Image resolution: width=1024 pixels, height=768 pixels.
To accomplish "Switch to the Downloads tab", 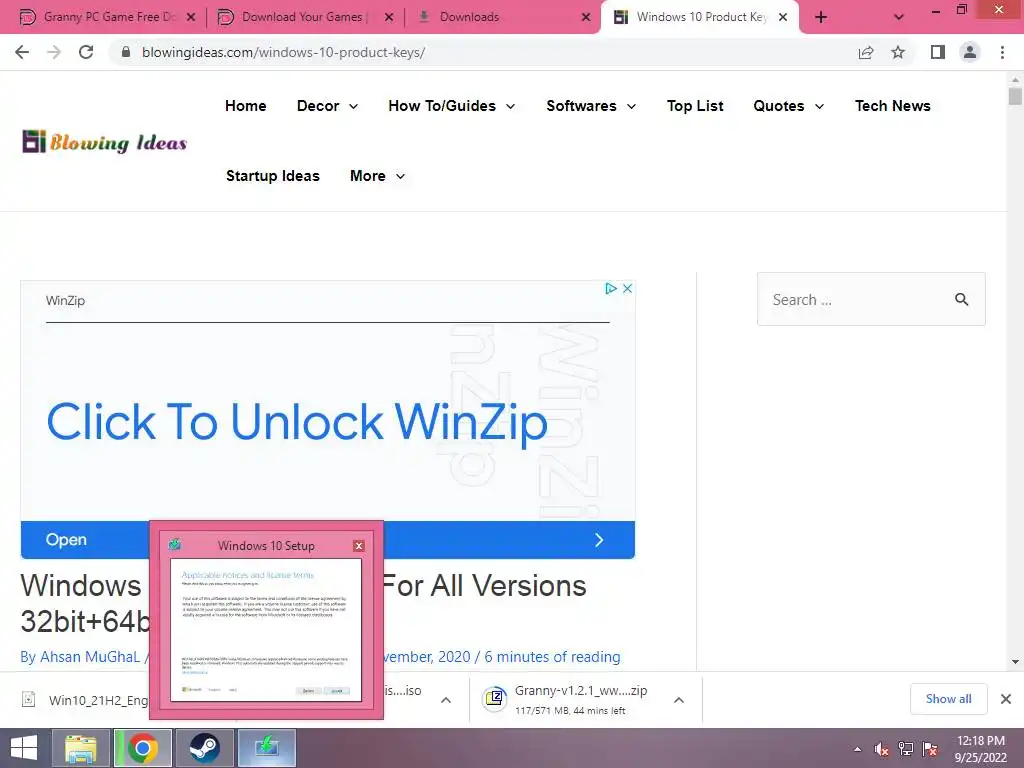I will pyautogui.click(x=494, y=17).
